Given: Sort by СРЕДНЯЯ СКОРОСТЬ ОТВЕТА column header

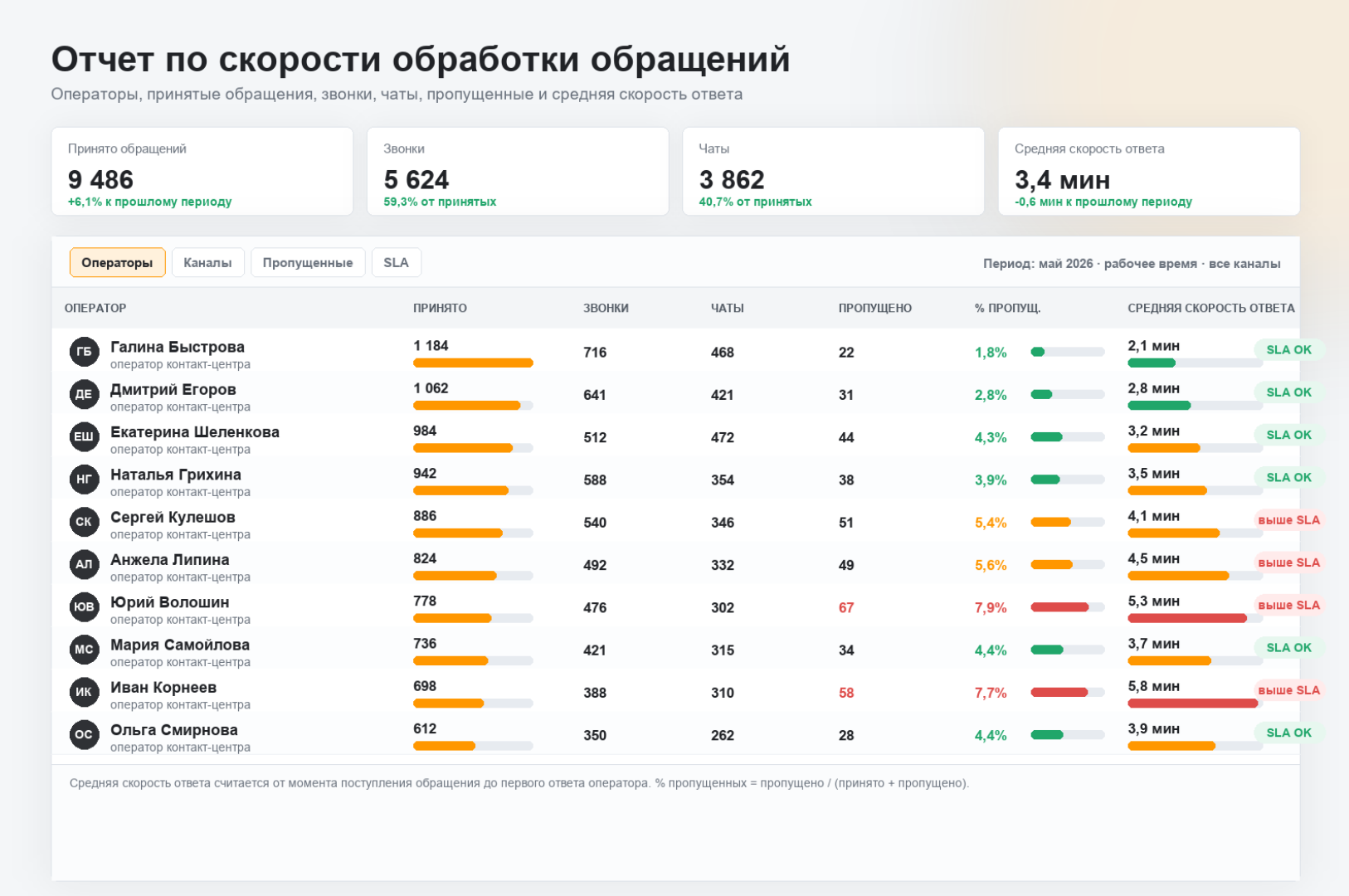Looking at the screenshot, I should (1210, 308).
